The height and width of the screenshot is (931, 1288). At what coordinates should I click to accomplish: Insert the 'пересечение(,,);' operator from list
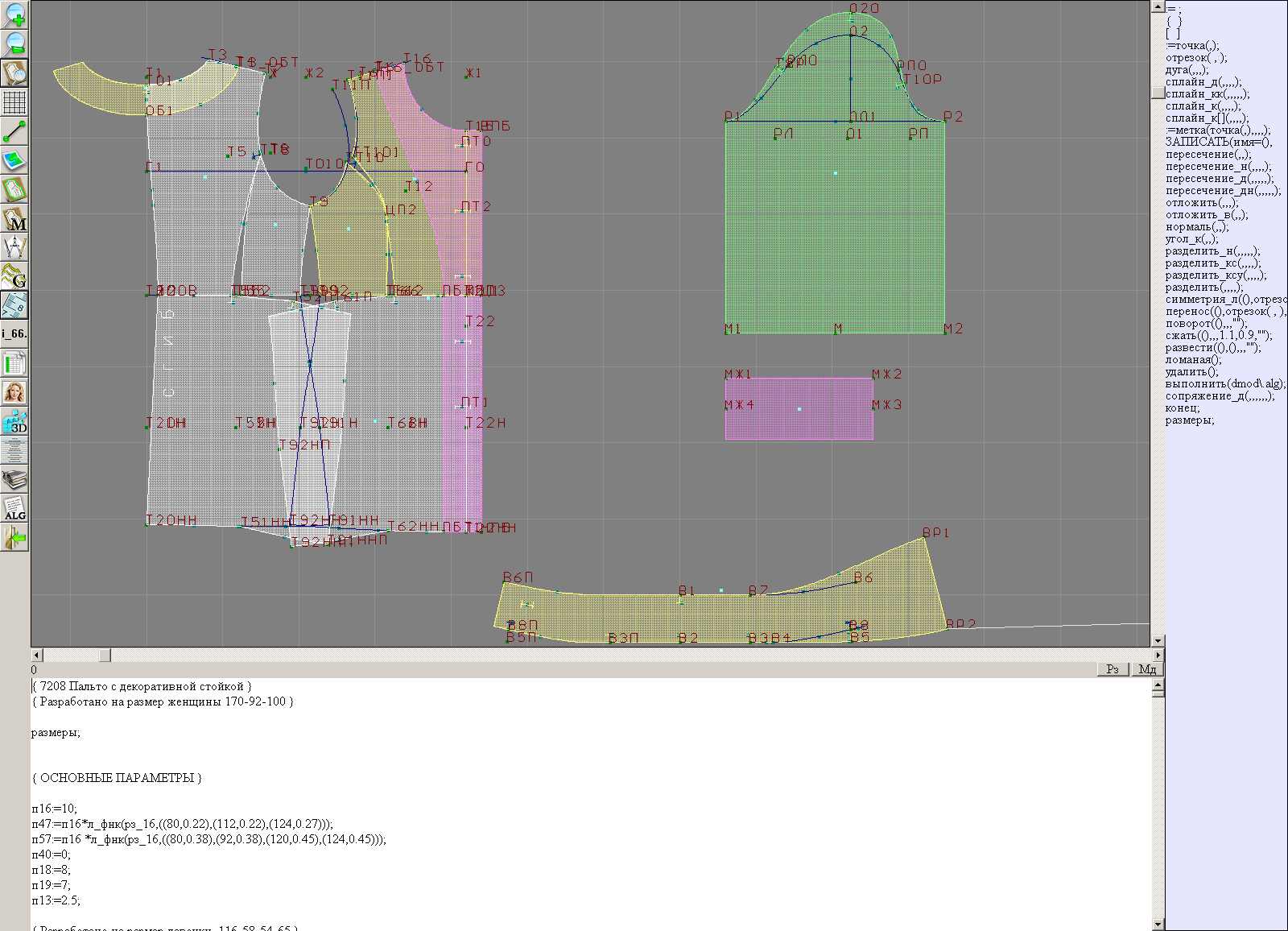[x=1208, y=155]
